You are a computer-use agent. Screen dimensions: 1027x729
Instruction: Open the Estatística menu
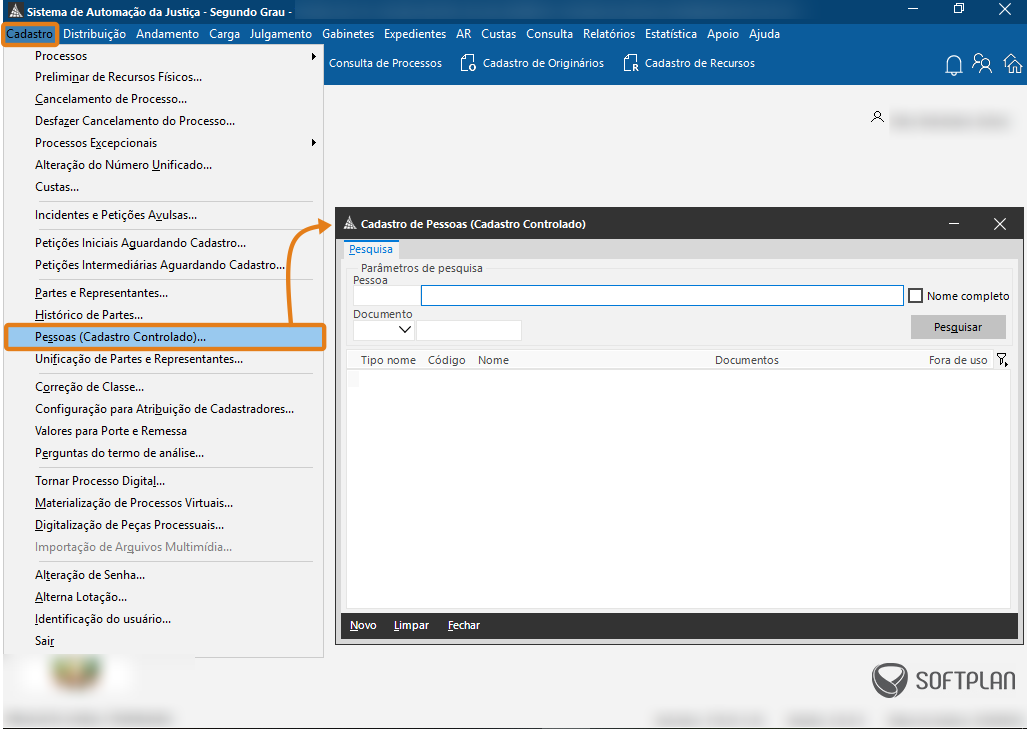coord(670,34)
